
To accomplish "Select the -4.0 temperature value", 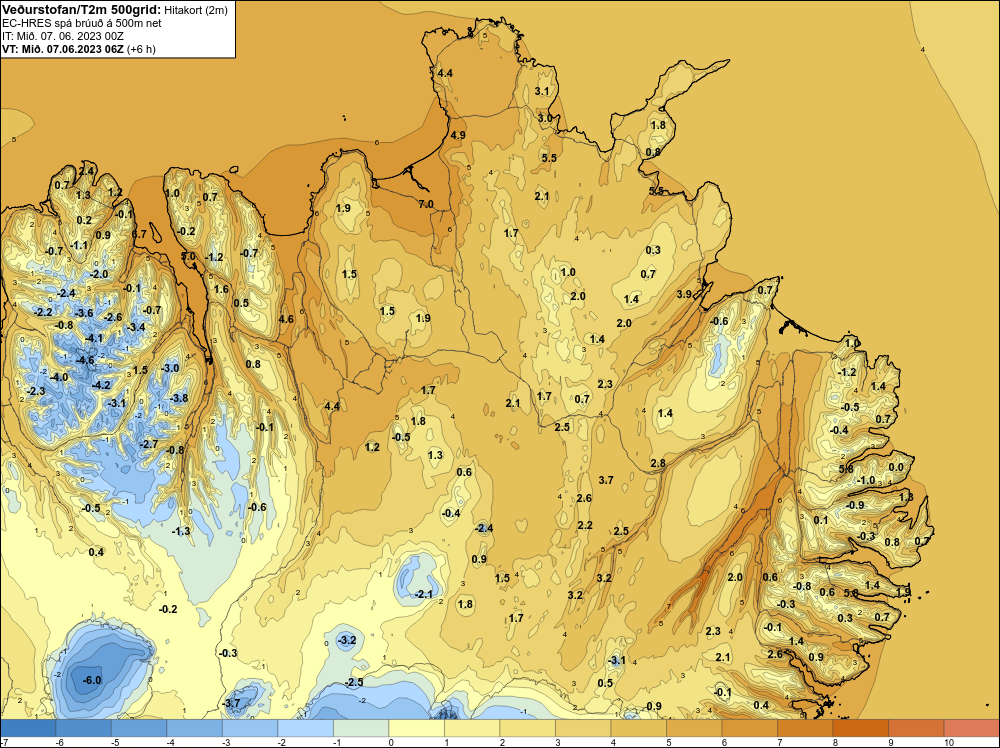I will (59, 378).
